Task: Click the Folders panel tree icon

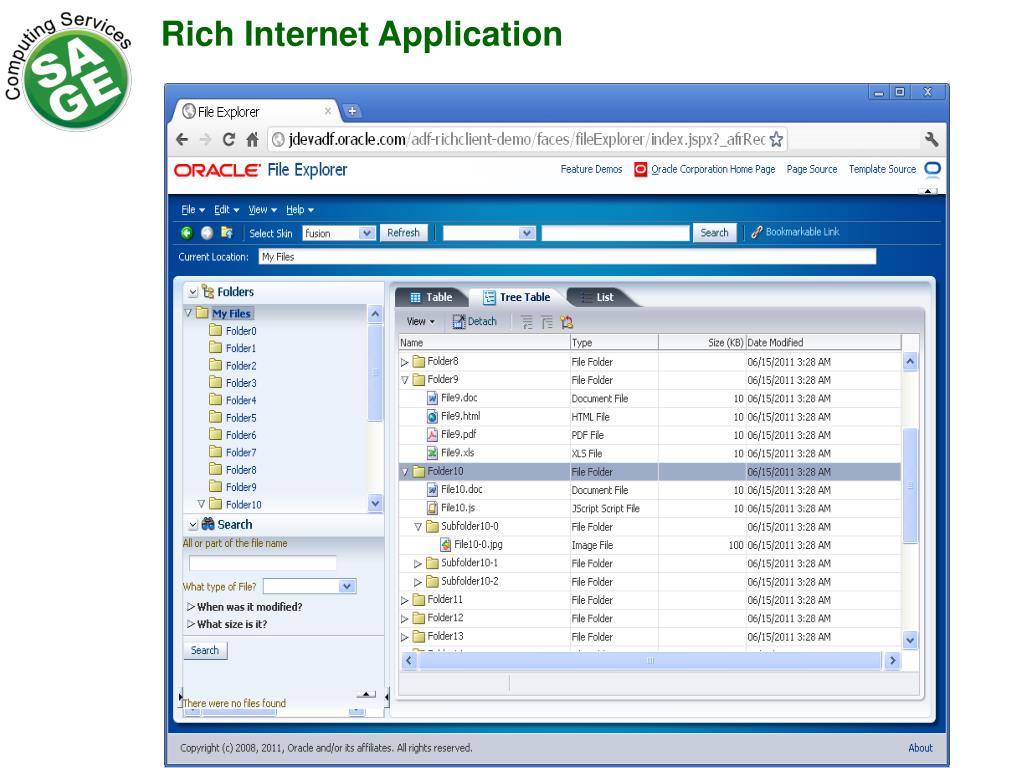Action: [x=208, y=291]
